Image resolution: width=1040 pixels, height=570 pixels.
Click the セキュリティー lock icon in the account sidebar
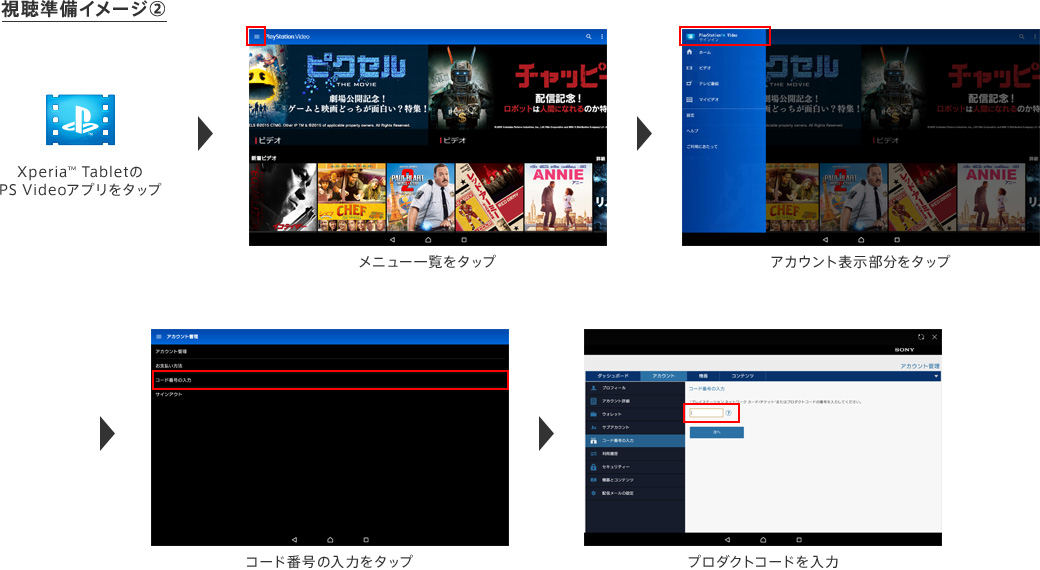(x=593, y=467)
